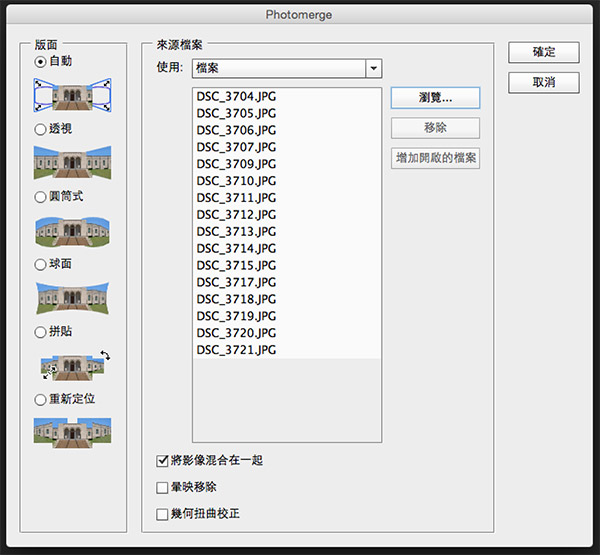The height and width of the screenshot is (555, 600).
Task: Click the 透視 perspective layout preview icon
Action: (72, 162)
